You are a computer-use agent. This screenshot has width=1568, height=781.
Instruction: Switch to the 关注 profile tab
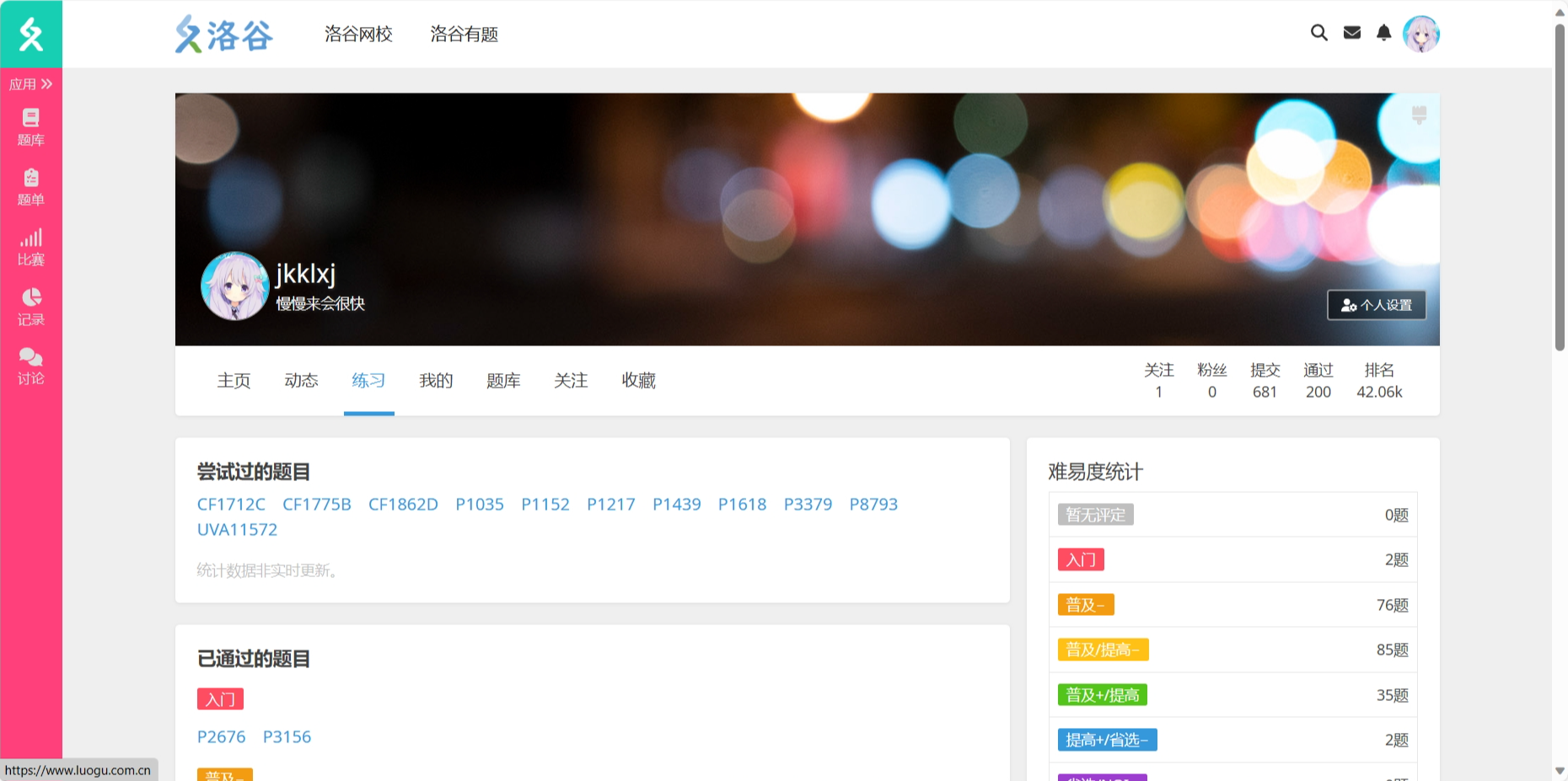click(x=572, y=381)
